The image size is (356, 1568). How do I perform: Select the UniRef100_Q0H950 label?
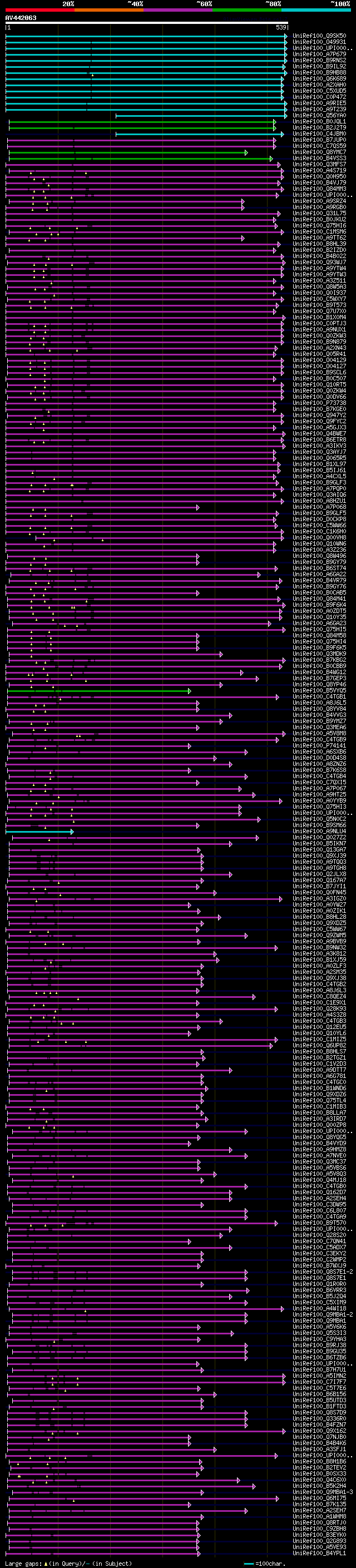click(x=319, y=176)
